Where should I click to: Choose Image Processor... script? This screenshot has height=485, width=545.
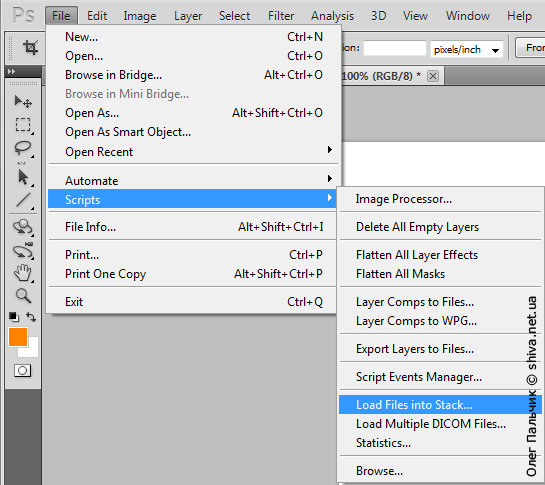[440, 199]
